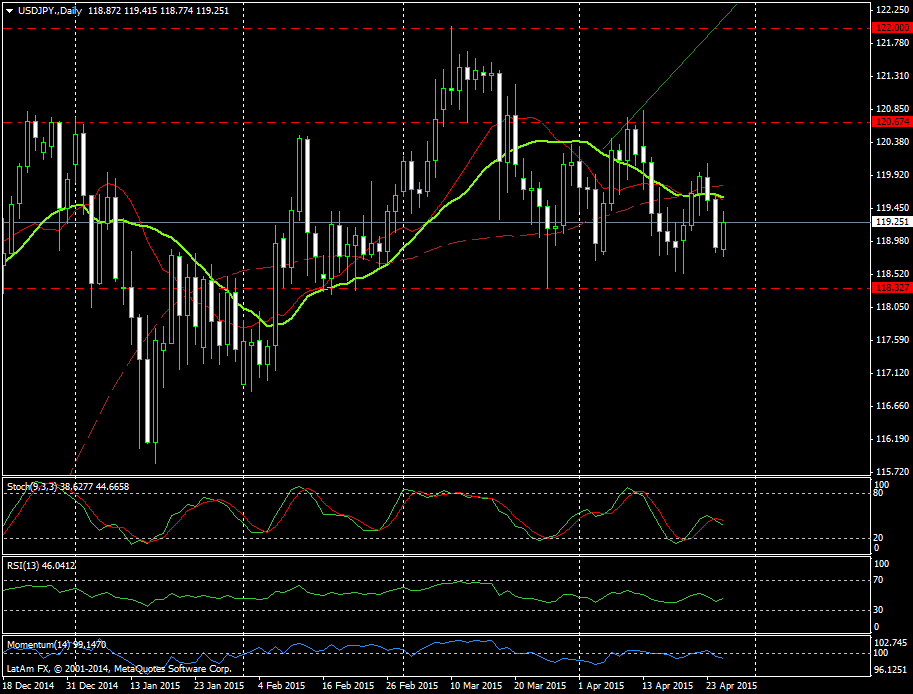Click the 102.745 value on Momentum scale
The height and width of the screenshot is (694, 913).
pyautogui.click(x=890, y=643)
